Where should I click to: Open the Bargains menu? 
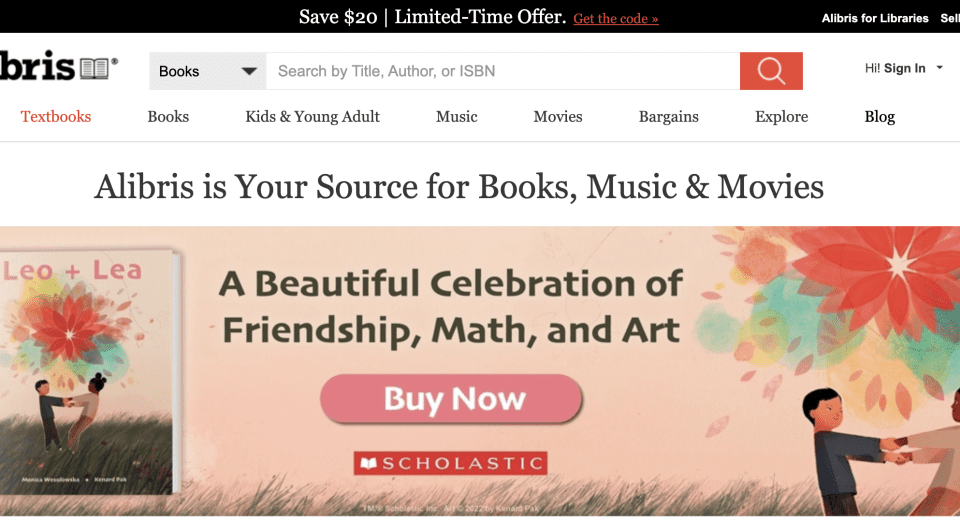[x=669, y=117]
